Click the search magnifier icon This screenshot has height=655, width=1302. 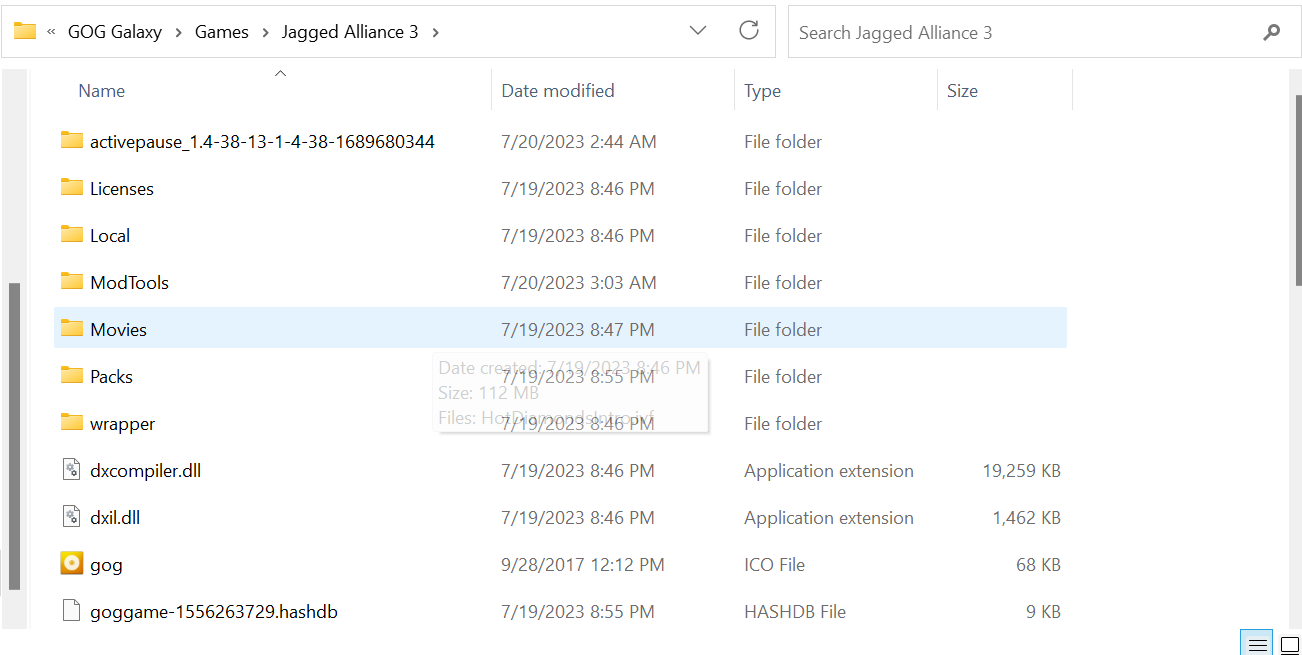pos(1272,32)
